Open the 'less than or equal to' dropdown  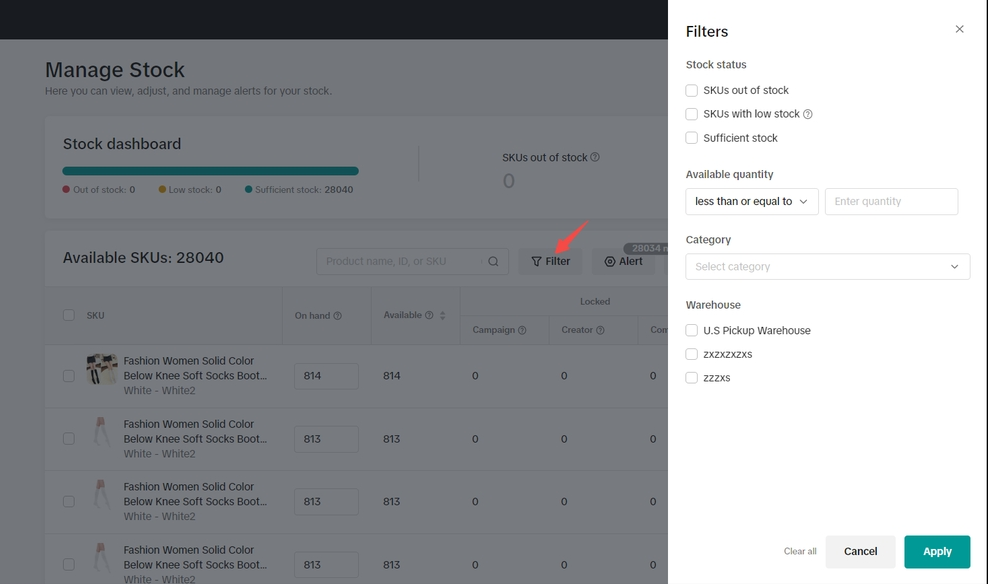[x=752, y=202]
